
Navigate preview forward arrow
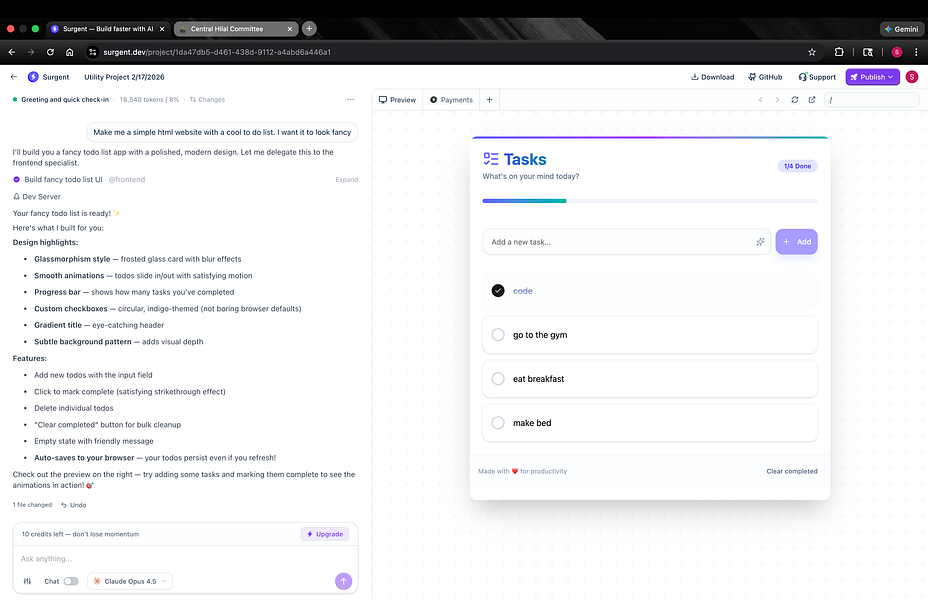pos(777,99)
